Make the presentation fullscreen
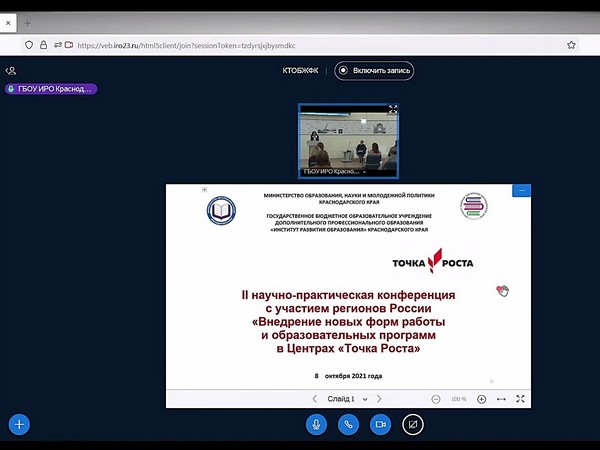Image resolution: width=600 pixels, height=450 pixels. pos(520,399)
